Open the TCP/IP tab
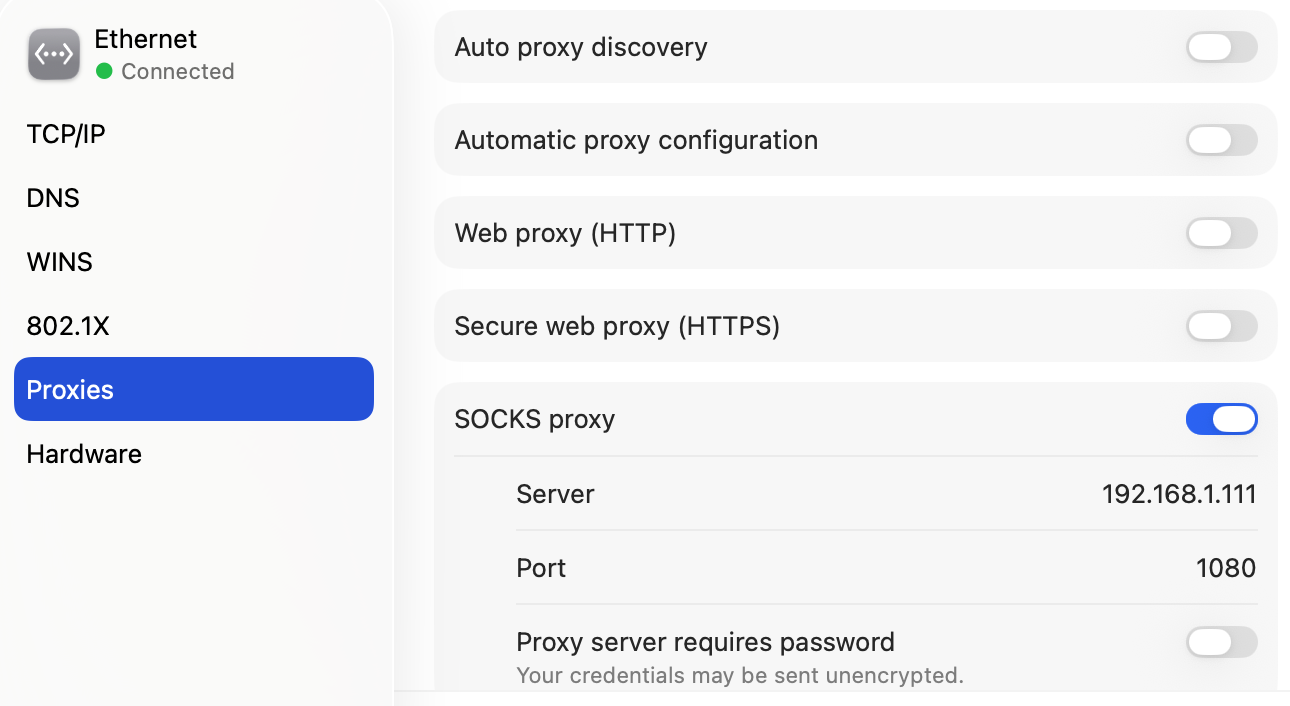Screen dimensions: 1290x706 point(66,134)
